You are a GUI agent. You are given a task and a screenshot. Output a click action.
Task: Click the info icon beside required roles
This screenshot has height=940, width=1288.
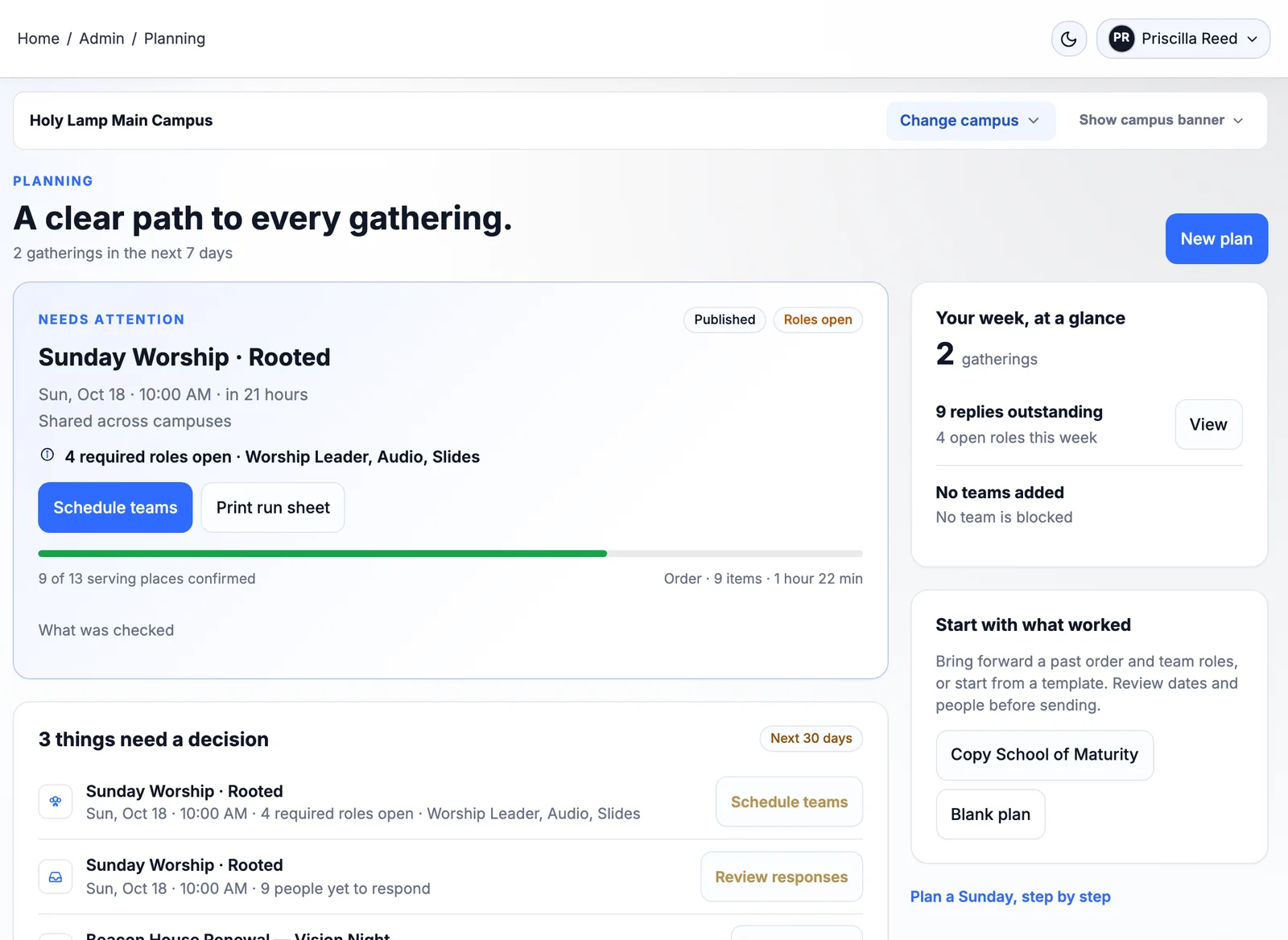click(47, 455)
